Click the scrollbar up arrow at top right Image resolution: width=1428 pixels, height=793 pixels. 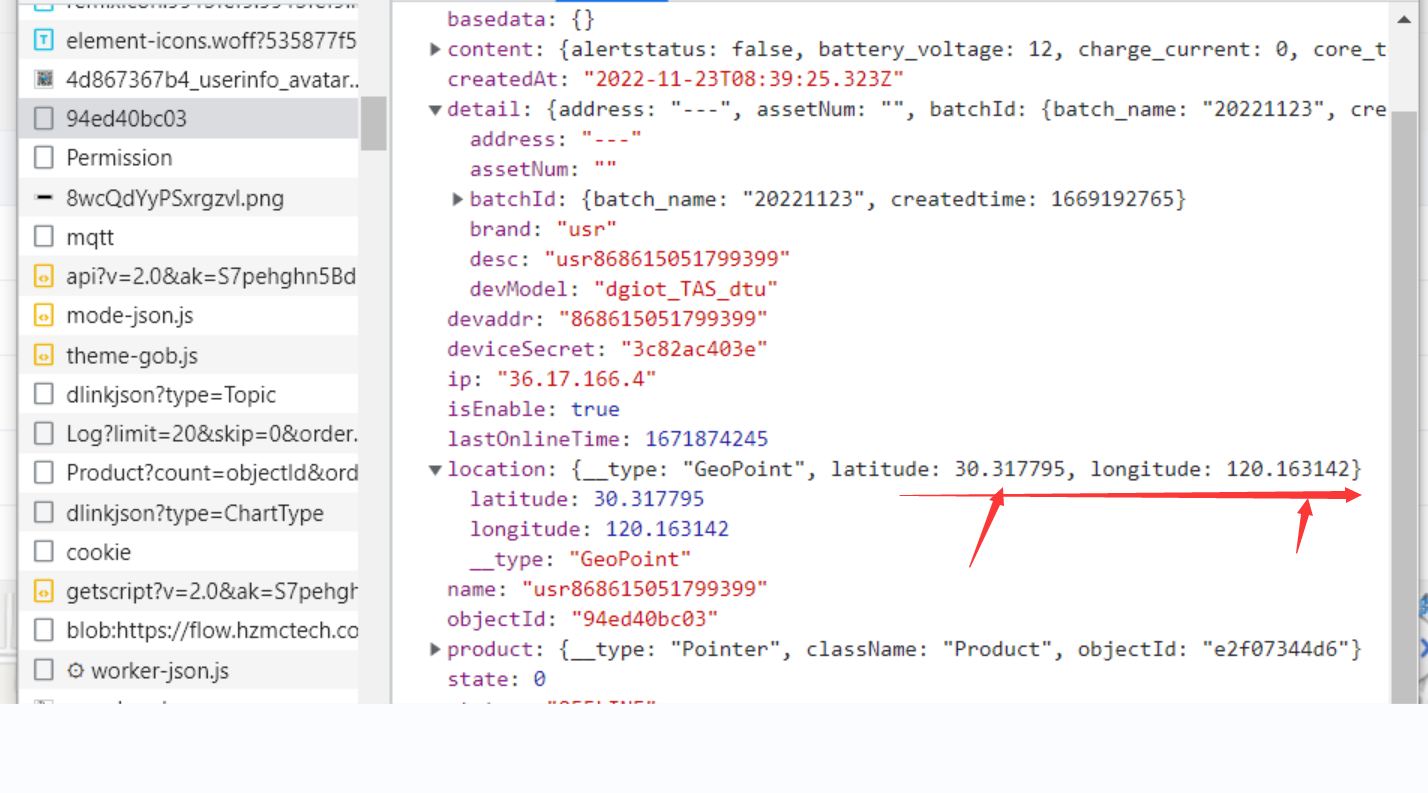click(x=1404, y=18)
